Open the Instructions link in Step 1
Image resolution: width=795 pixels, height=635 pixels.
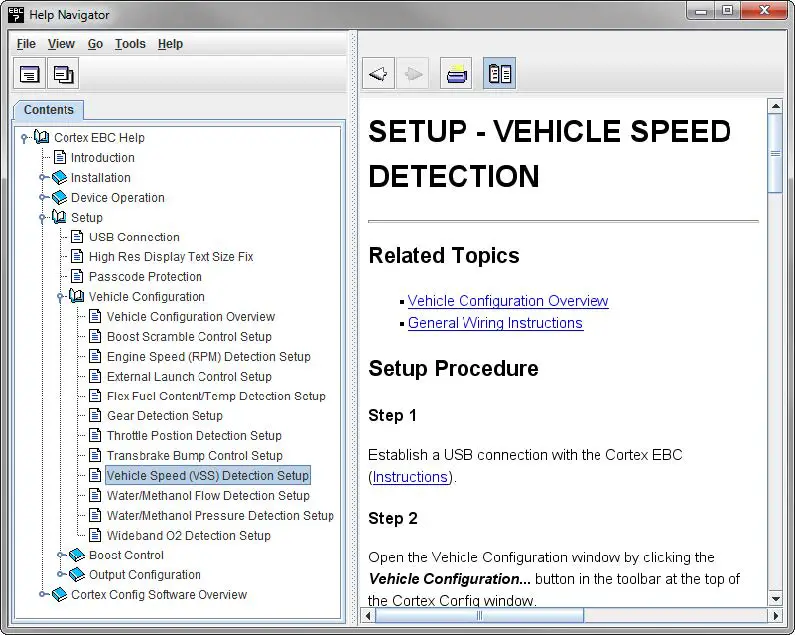click(410, 477)
